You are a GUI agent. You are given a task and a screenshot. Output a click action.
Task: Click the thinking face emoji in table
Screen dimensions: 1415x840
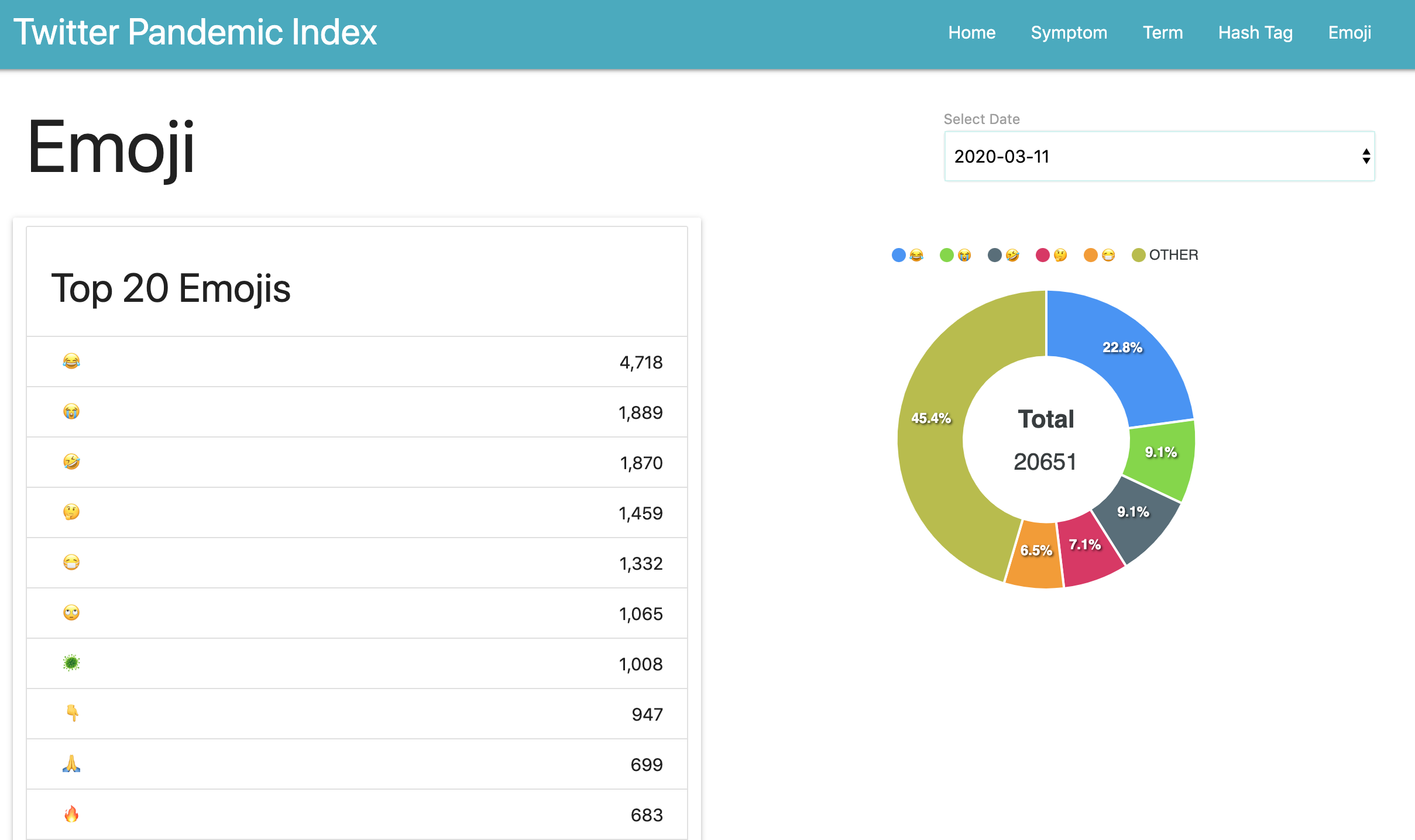[x=71, y=512]
